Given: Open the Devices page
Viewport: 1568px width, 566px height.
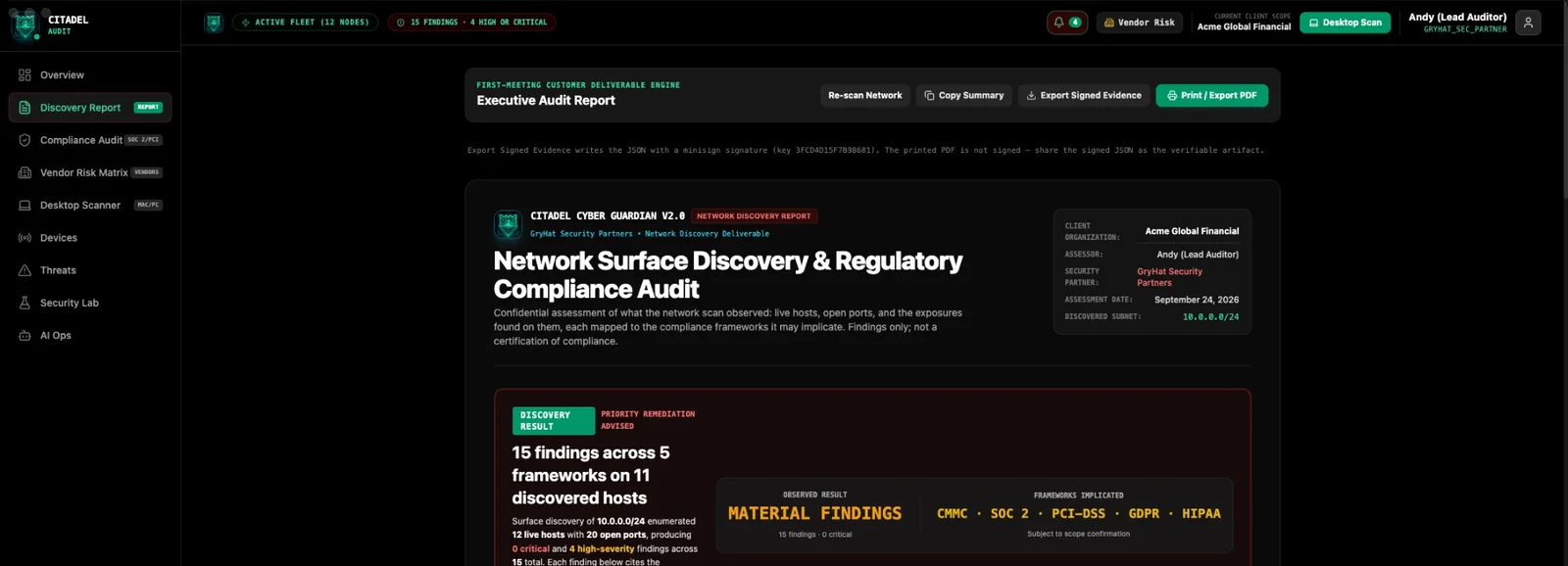Looking at the screenshot, I should click(90, 238).
